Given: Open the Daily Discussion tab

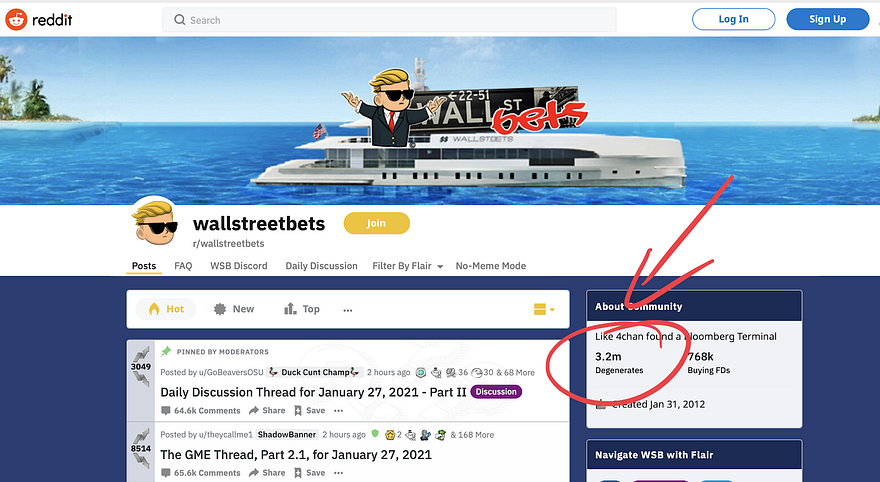Looking at the screenshot, I should 321,266.
